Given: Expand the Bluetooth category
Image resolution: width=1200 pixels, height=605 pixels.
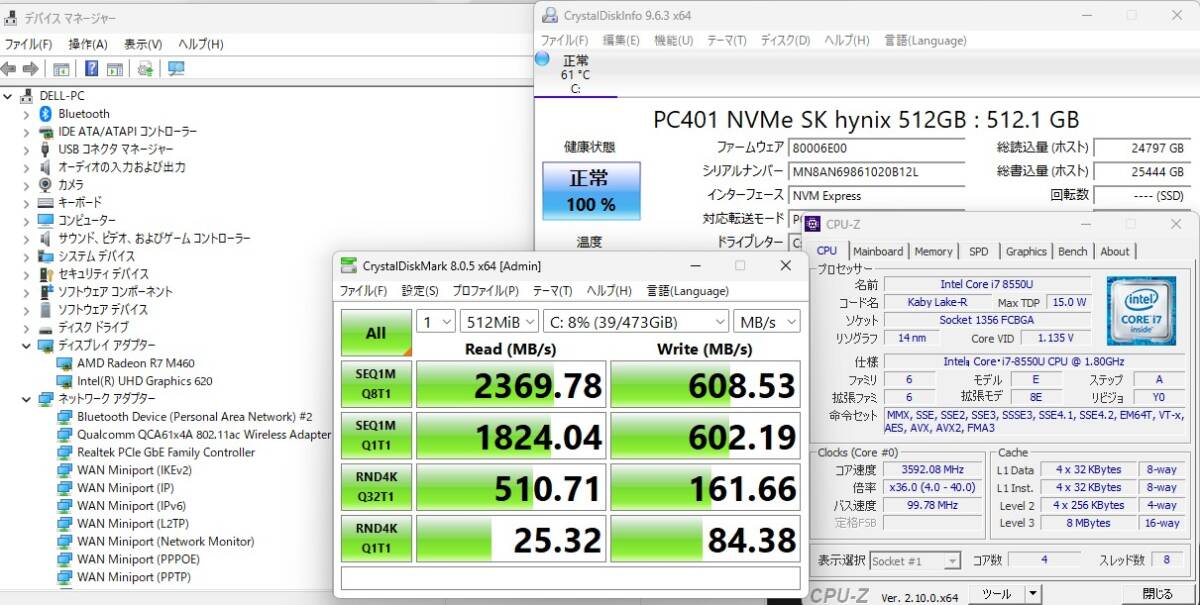Looking at the screenshot, I should [x=27, y=114].
